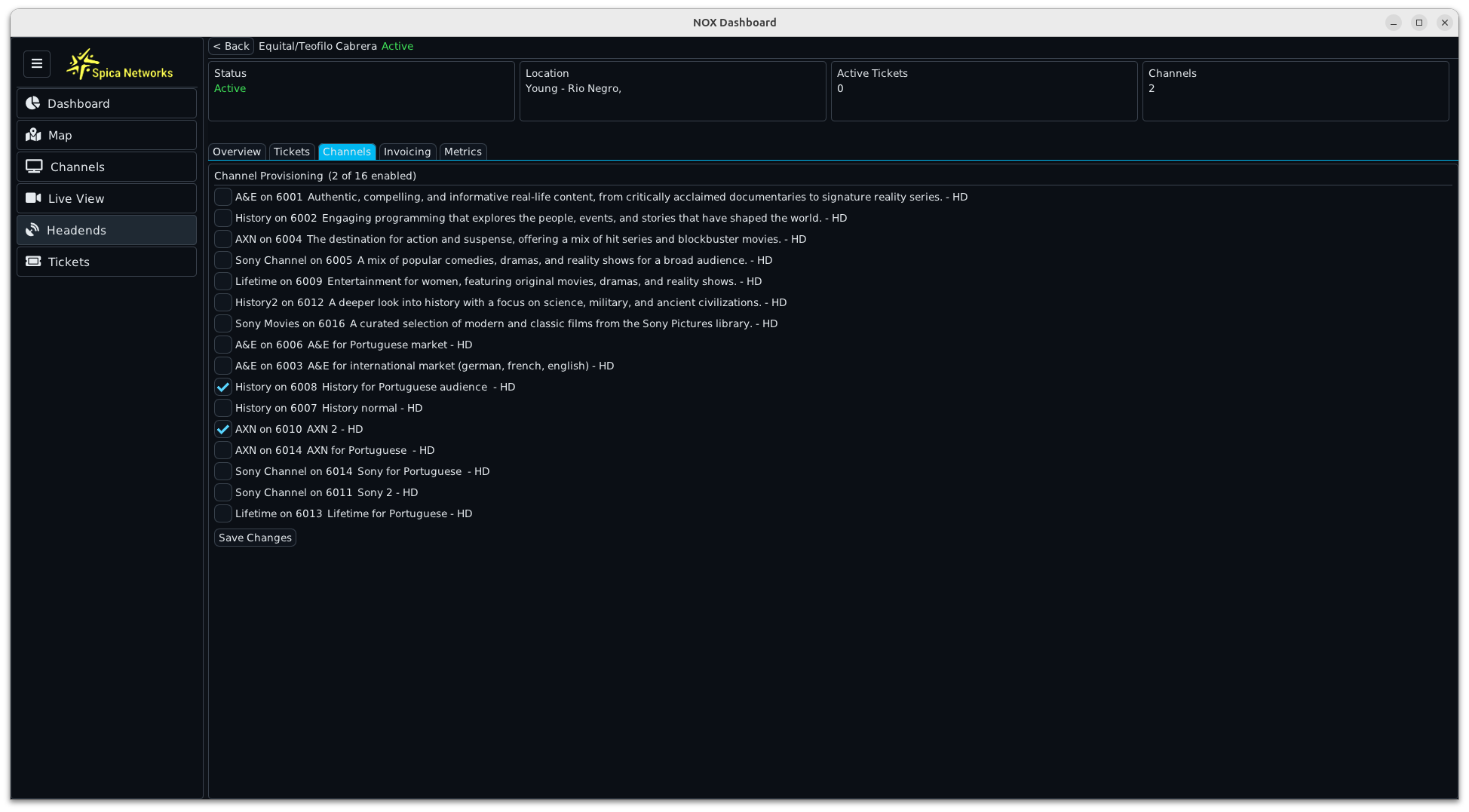Screen dimensions: 1469x812
Task: Enable AXN on 6014 Portuguese checkbox
Action: 223,450
